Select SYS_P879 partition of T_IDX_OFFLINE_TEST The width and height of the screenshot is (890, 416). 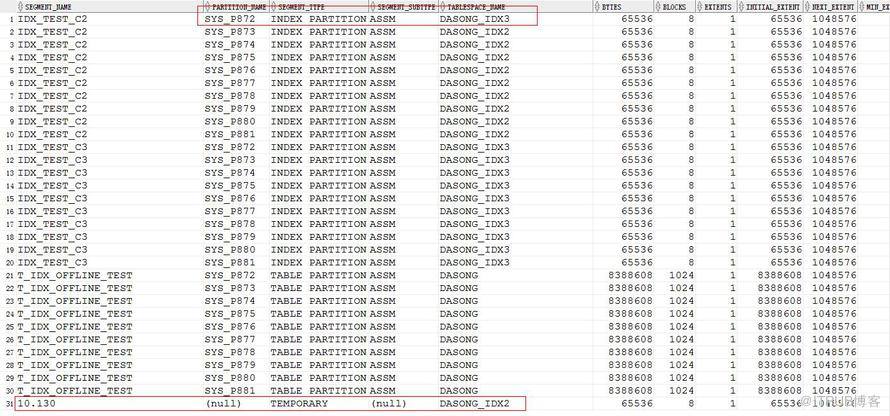[x=230, y=365]
